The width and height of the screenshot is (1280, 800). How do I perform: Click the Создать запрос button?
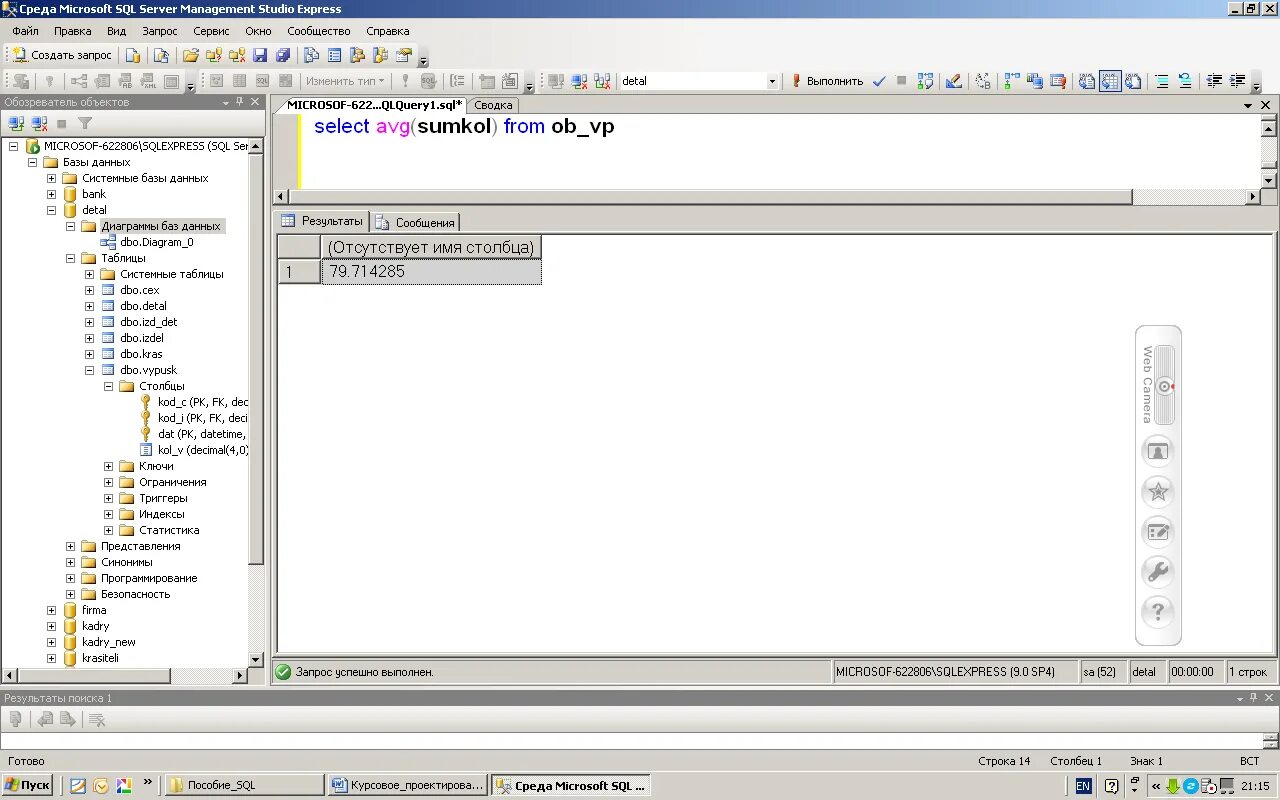(61, 55)
